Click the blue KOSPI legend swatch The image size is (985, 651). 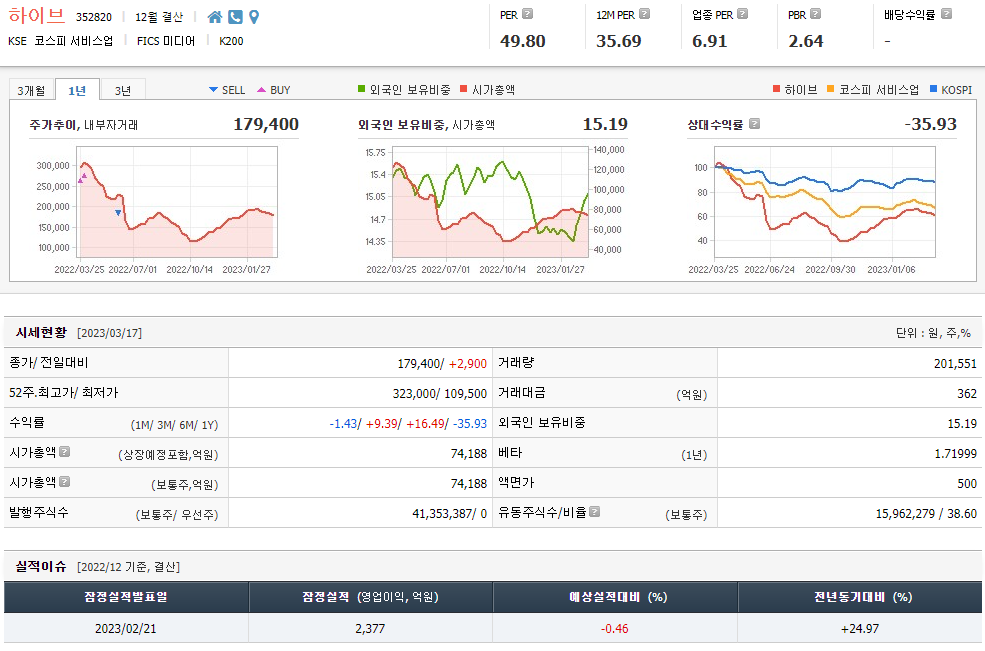pyautogui.click(x=933, y=89)
